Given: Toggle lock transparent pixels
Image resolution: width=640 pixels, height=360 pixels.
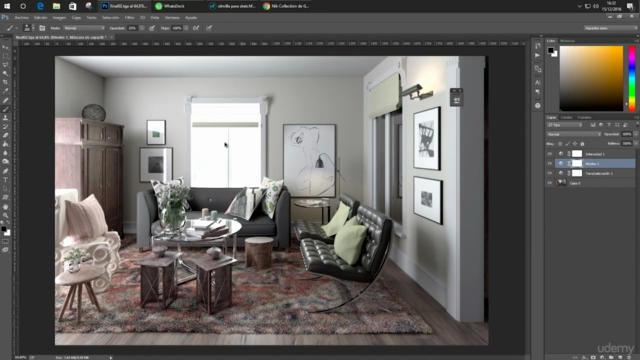Looking at the screenshot, I should coord(560,144).
